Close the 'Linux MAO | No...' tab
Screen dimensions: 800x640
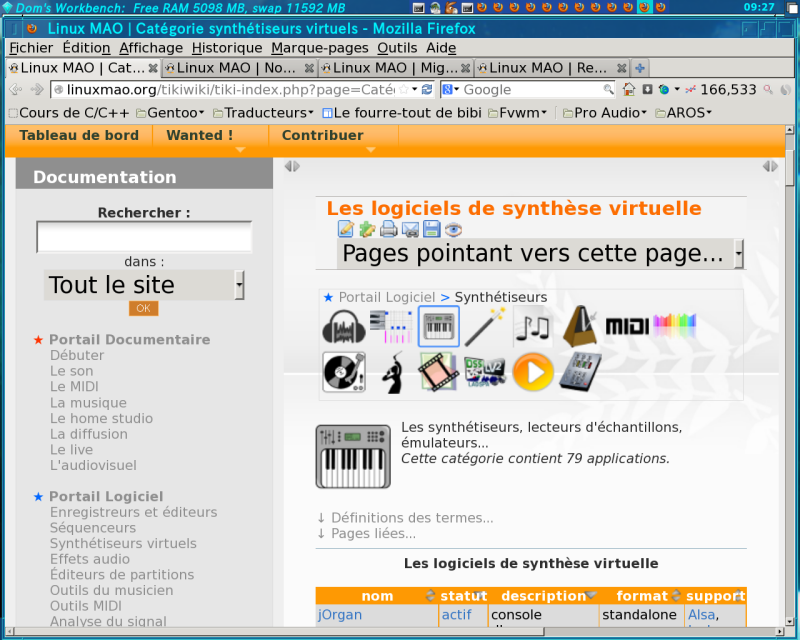tap(309, 68)
